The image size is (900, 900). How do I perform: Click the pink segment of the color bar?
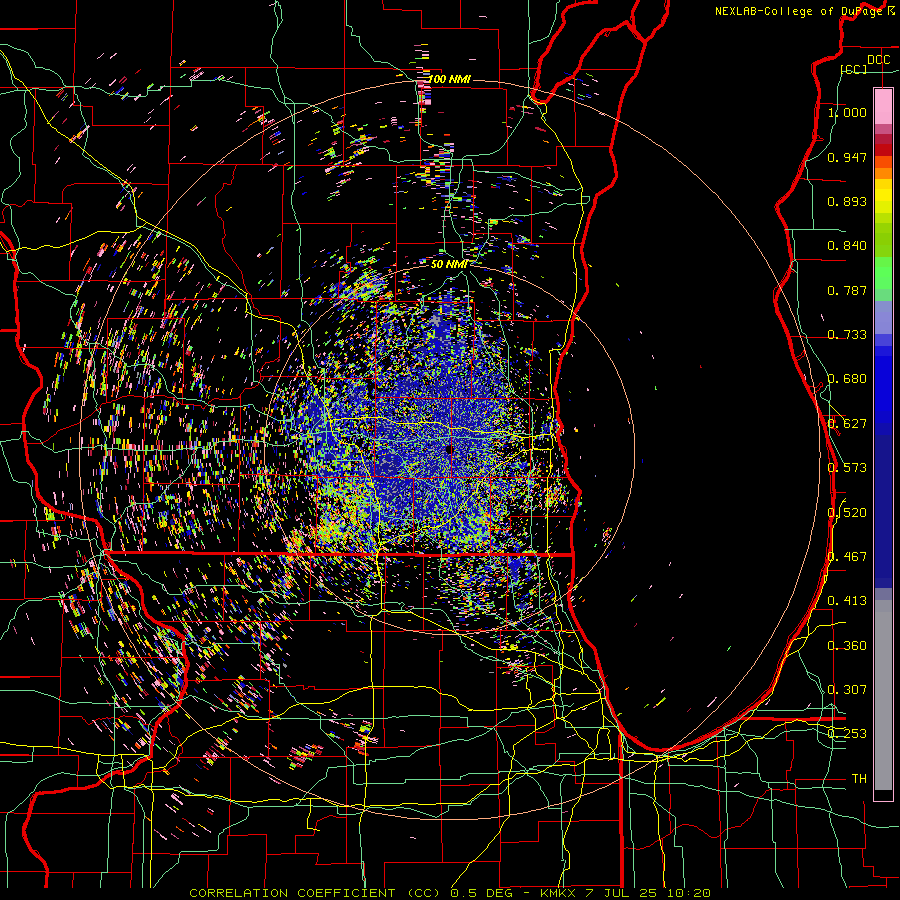coord(883,106)
